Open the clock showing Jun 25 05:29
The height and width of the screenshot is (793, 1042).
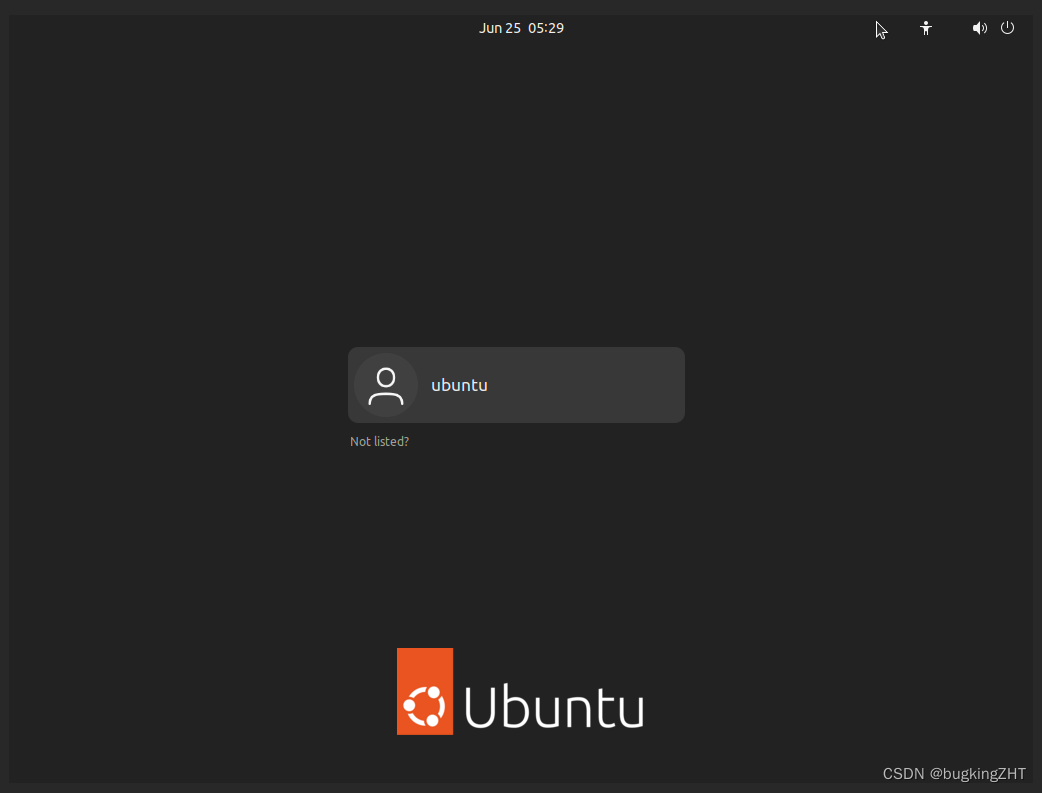click(521, 28)
